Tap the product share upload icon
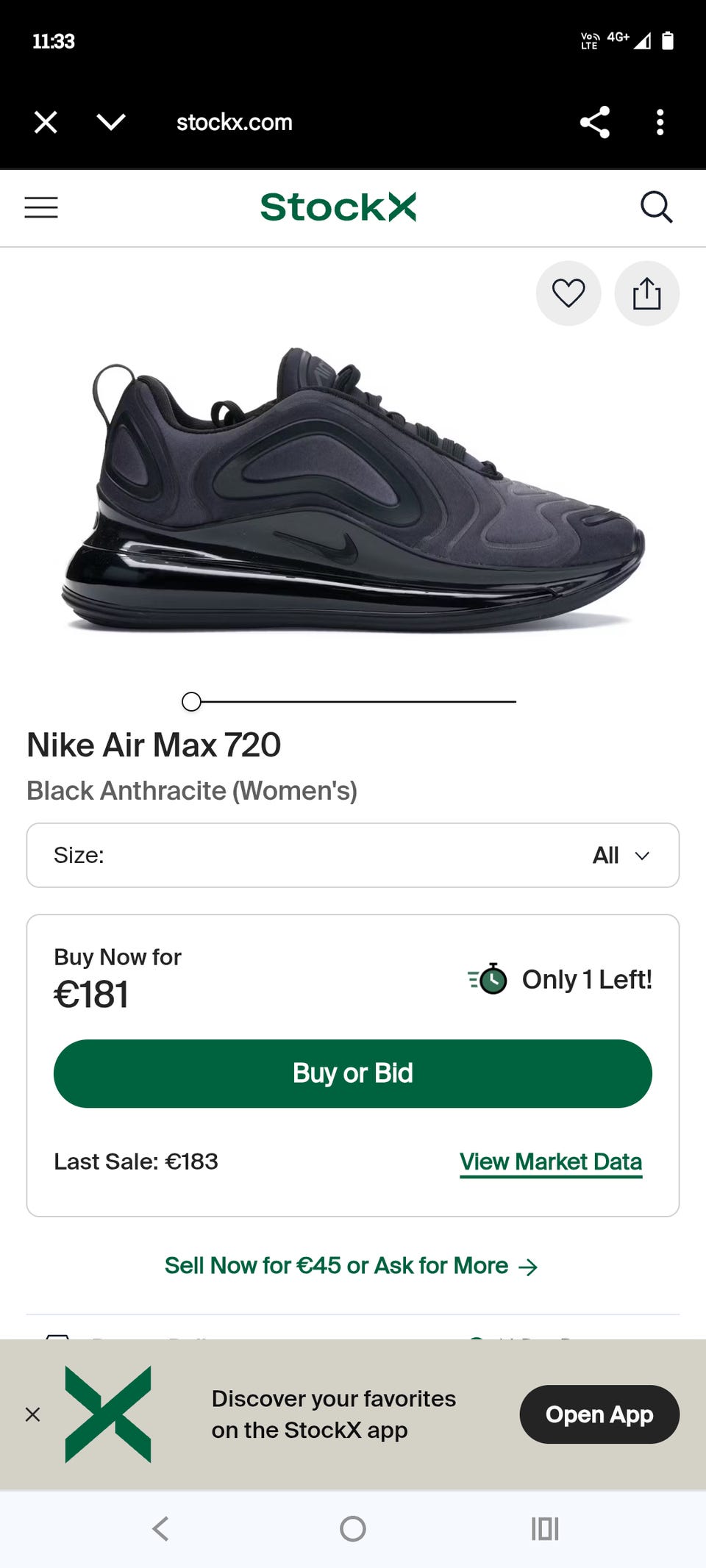This screenshot has height=1568, width=706. pyautogui.click(x=646, y=293)
